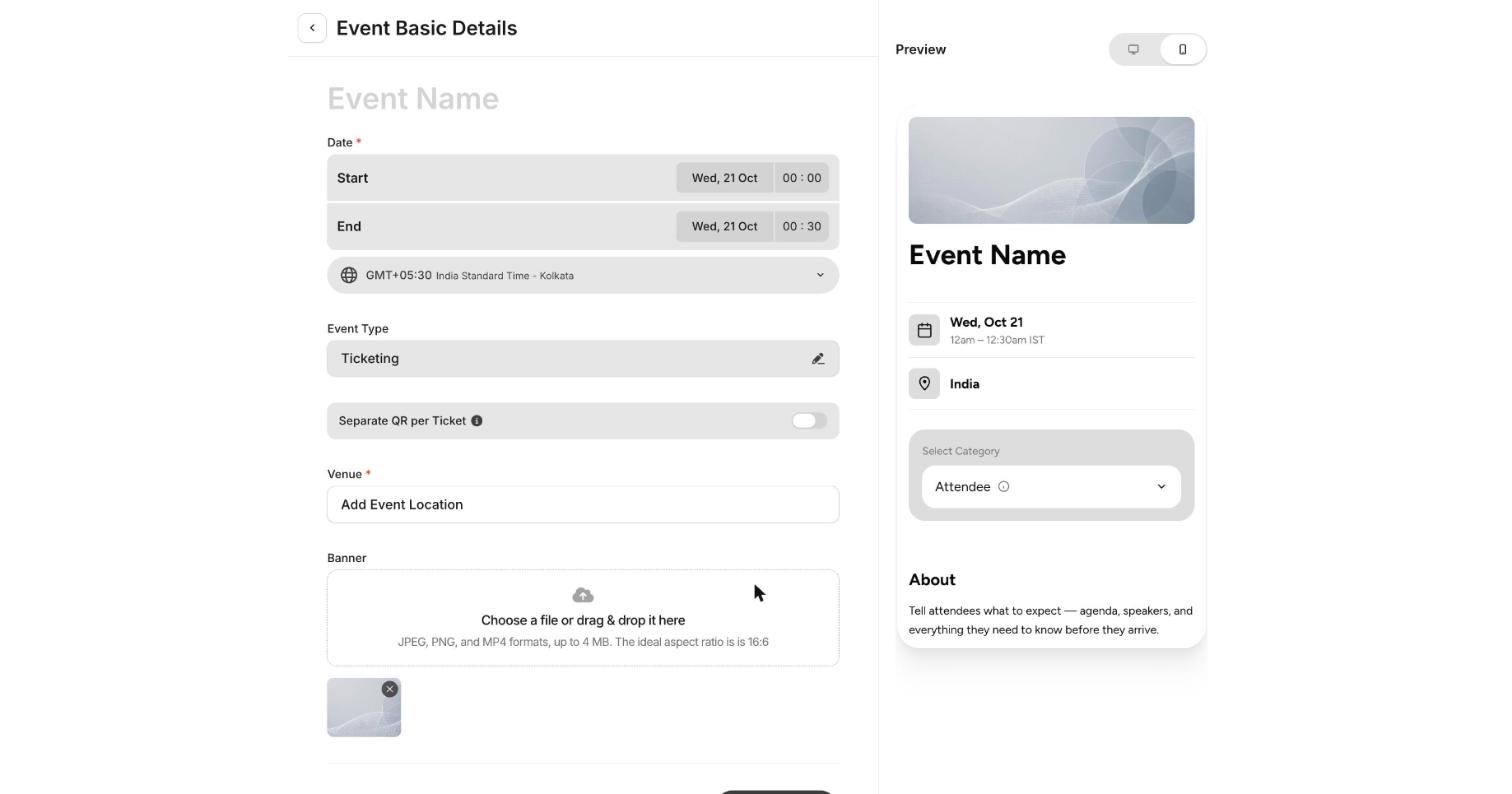Click calendar icon in the preview card
Viewport: 1512px width, 794px height.
pos(924,330)
